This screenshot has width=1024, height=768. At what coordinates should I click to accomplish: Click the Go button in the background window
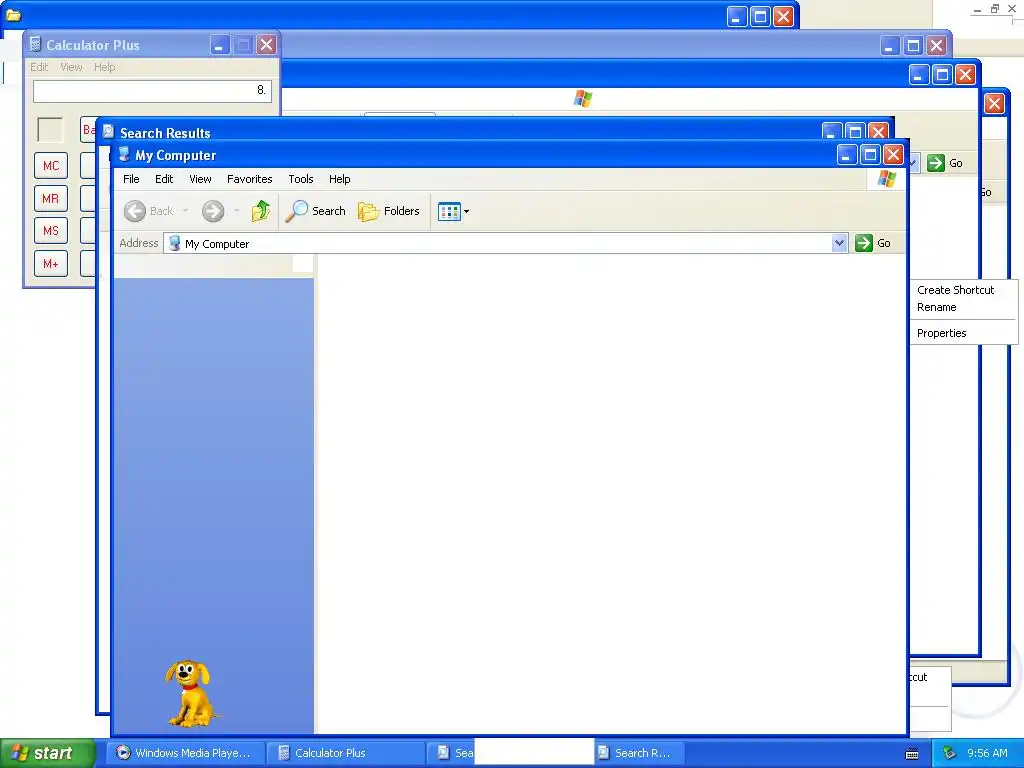click(945, 163)
